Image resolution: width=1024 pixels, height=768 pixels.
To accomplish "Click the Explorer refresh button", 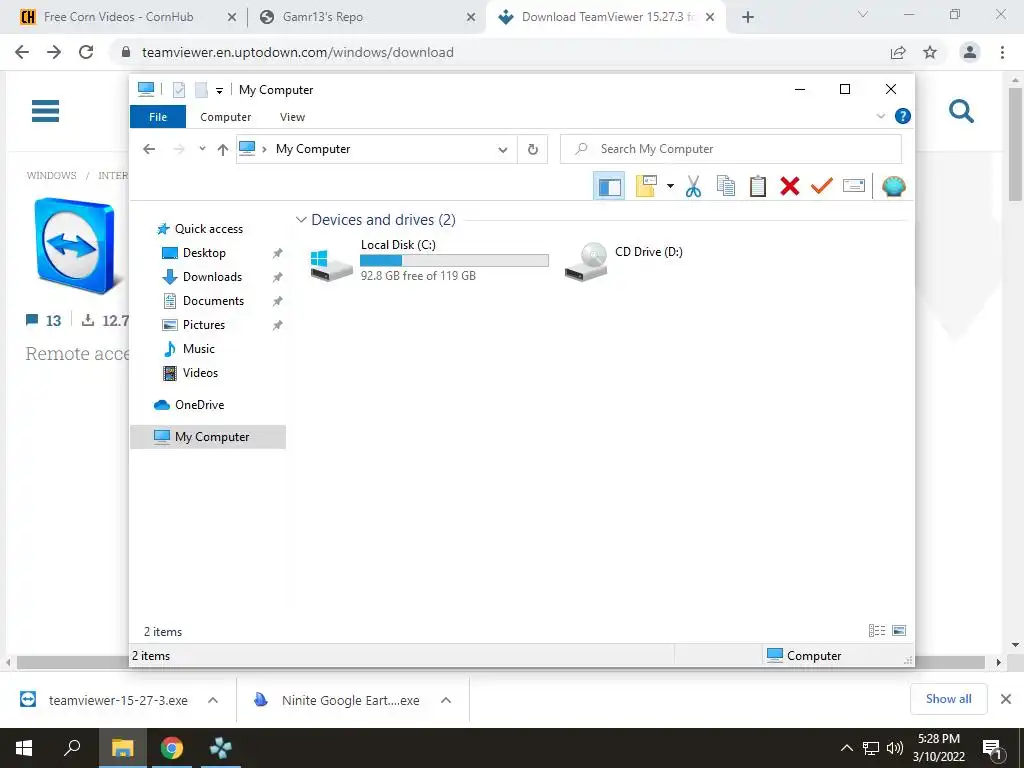I will [x=533, y=150].
